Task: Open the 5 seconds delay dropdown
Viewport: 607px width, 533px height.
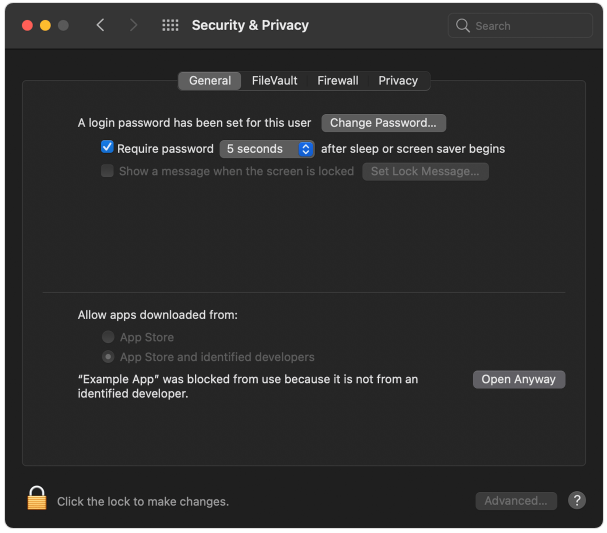Action: coord(267,149)
